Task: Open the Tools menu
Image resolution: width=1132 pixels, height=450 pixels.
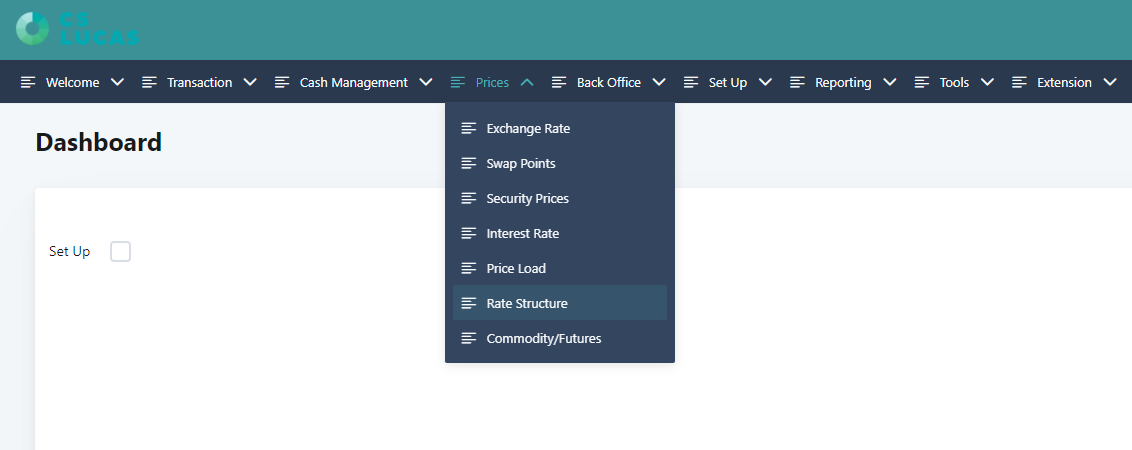Action: click(954, 83)
